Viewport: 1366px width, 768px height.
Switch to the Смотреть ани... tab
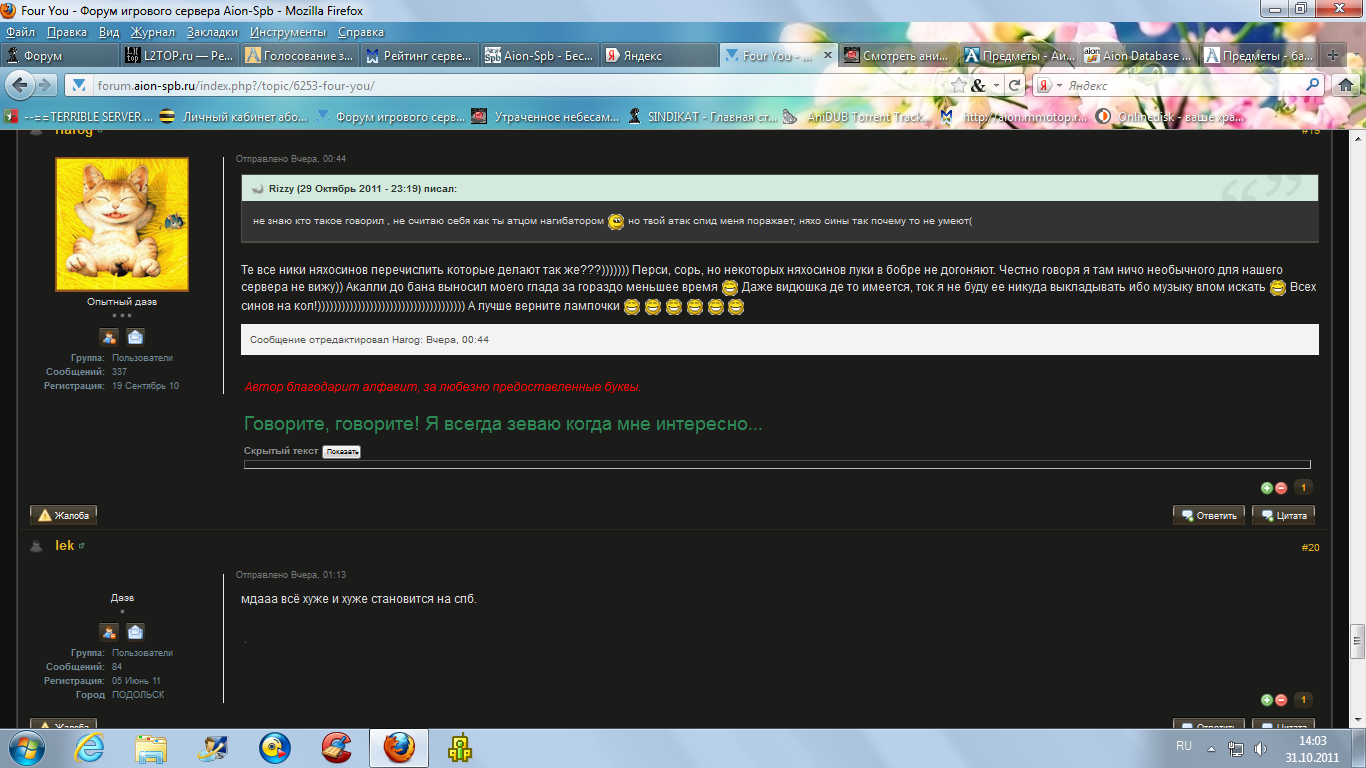click(899, 56)
